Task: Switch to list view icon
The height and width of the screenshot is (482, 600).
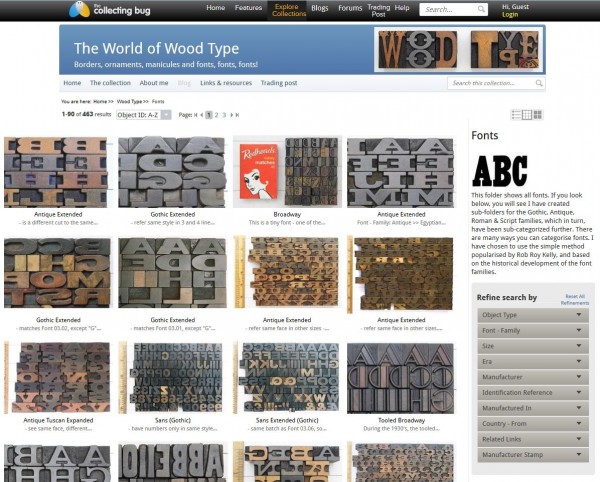Action: (x=516, y=115)
